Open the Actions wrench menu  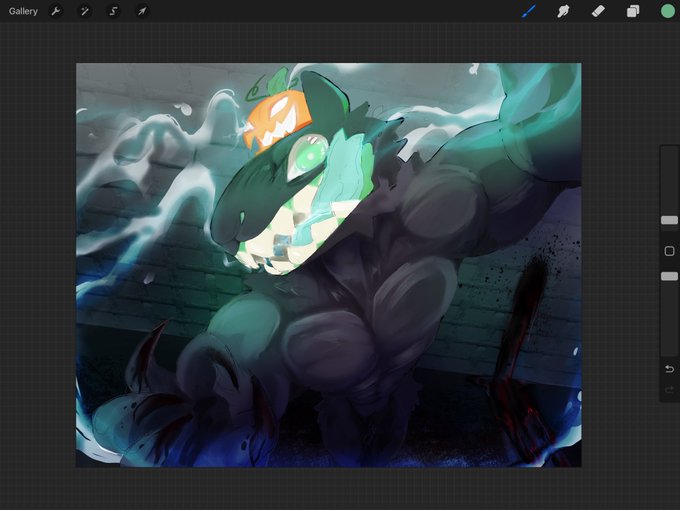click(x=56, y=11)
